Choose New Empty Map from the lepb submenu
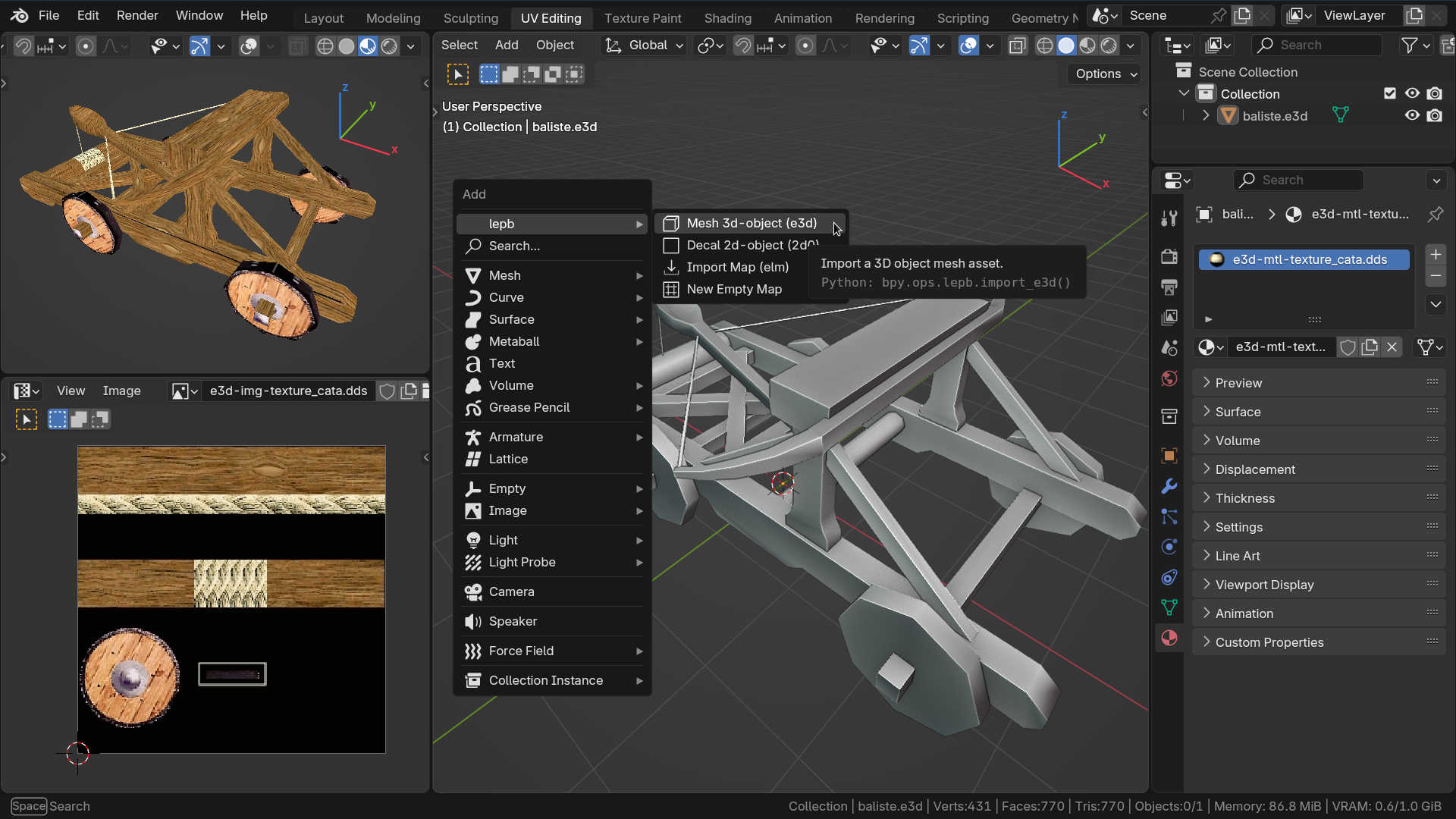Viewport: 1456px width, 819px height. click(733, 289)
